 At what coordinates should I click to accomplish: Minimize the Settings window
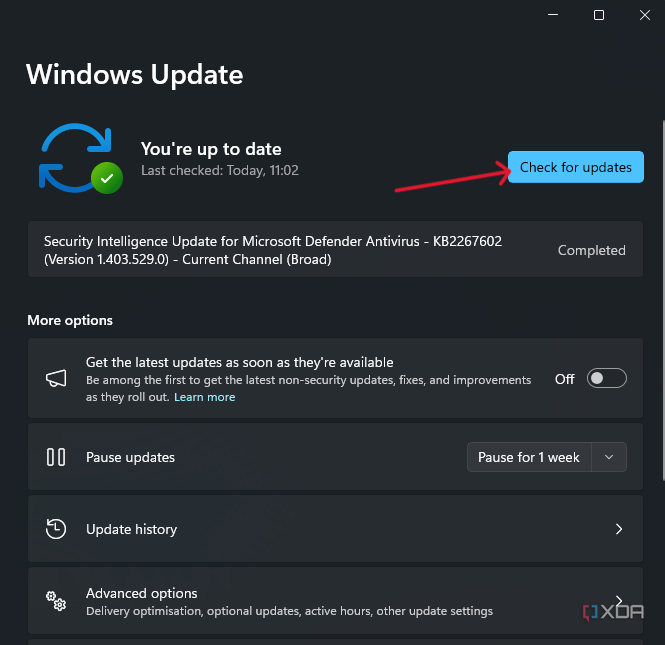click(x=553, y=15)
